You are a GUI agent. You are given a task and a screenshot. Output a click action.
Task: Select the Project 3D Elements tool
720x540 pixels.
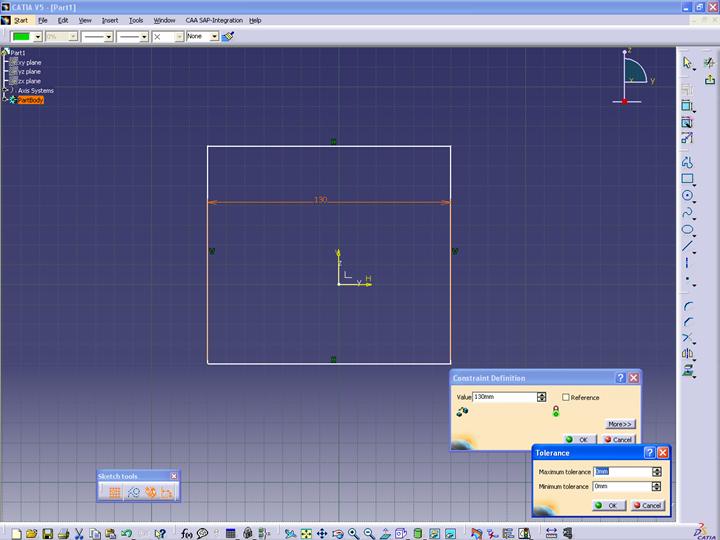pyautogui.click(x=687, y=370)
